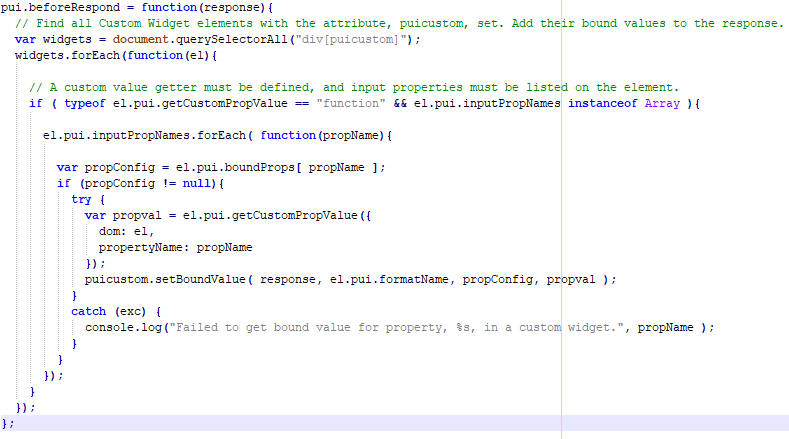
Task: Click the 'typeof' keyword in the if condition
Action: [x=85, y=104]
